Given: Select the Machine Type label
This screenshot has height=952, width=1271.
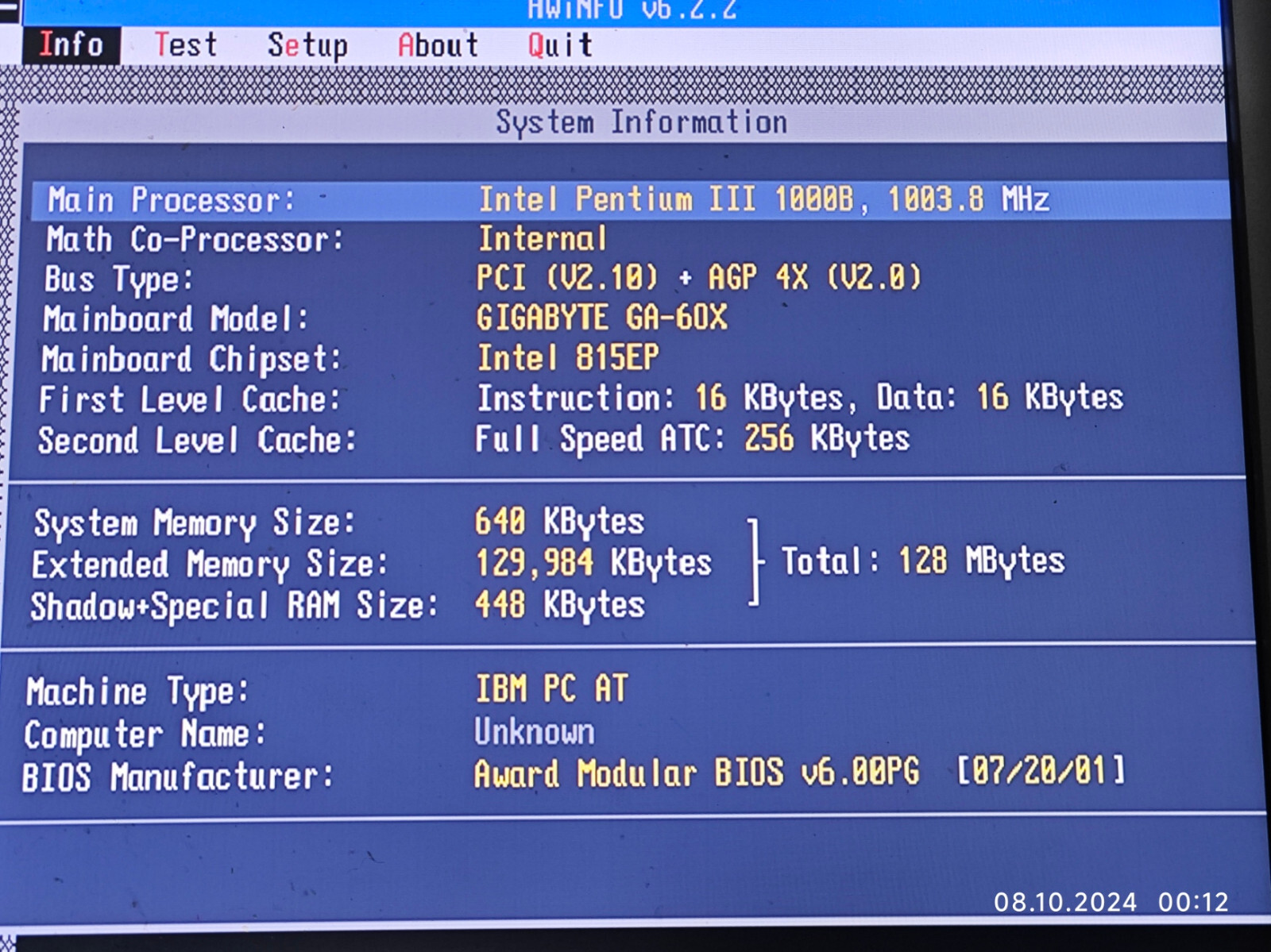Looking at the screenshot, I should click(x=137, y=692).
